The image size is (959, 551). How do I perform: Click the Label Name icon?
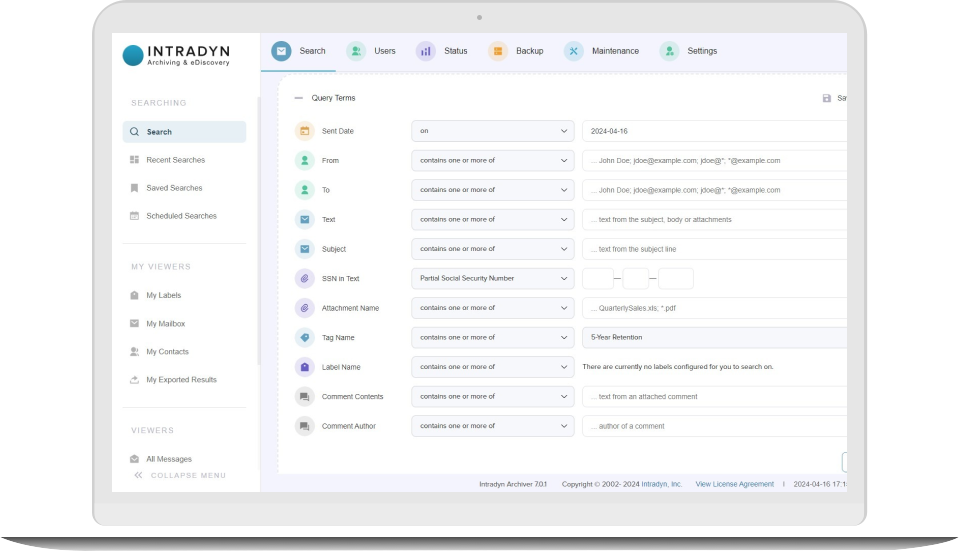click(305, 367)
